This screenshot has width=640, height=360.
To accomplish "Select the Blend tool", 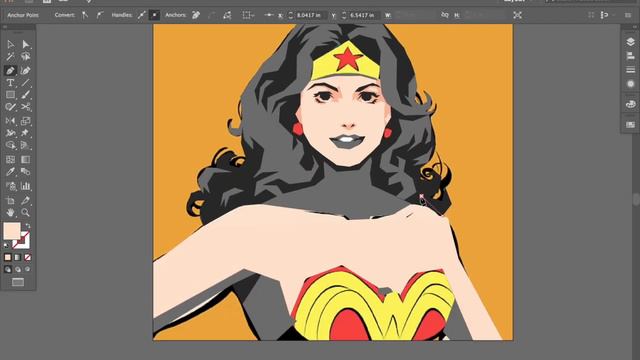I will click(26, 171).
